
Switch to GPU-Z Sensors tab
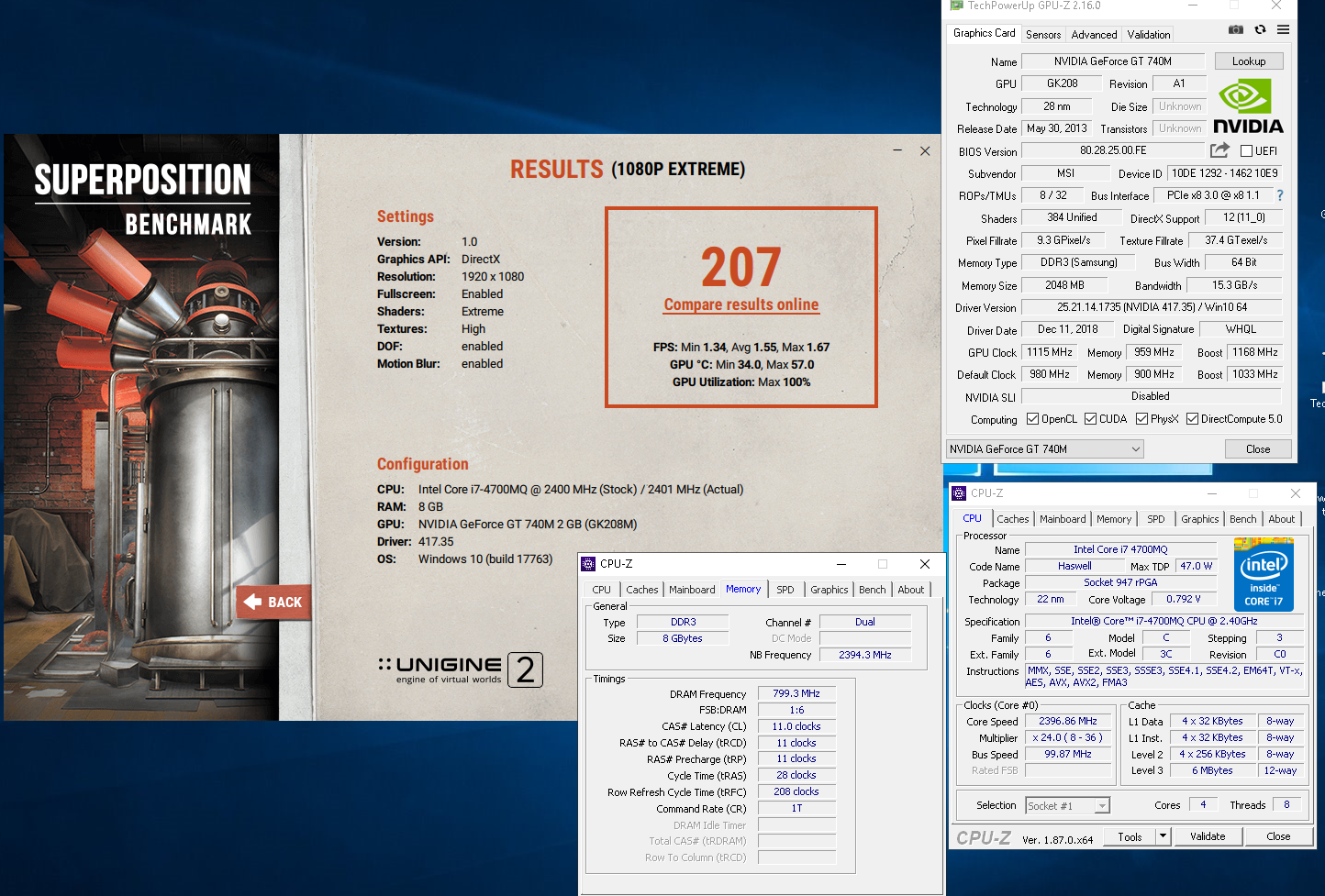point(1043,35)
